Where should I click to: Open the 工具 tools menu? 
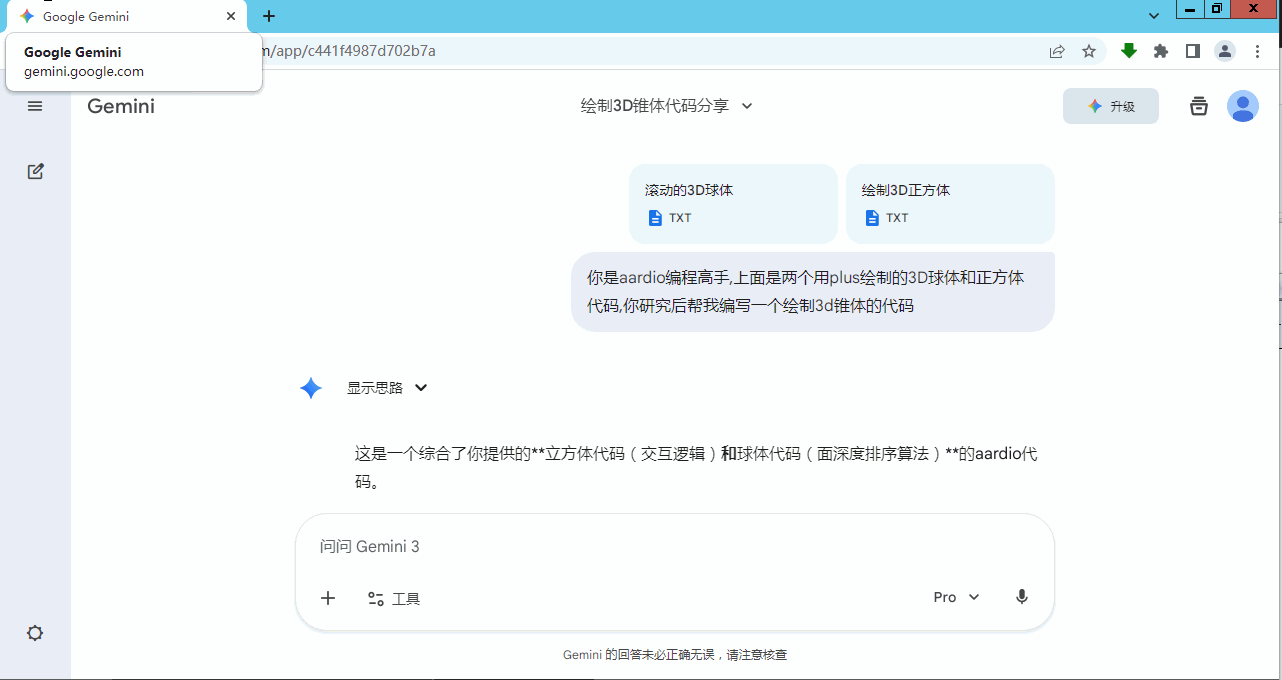(x=394, y=599)
